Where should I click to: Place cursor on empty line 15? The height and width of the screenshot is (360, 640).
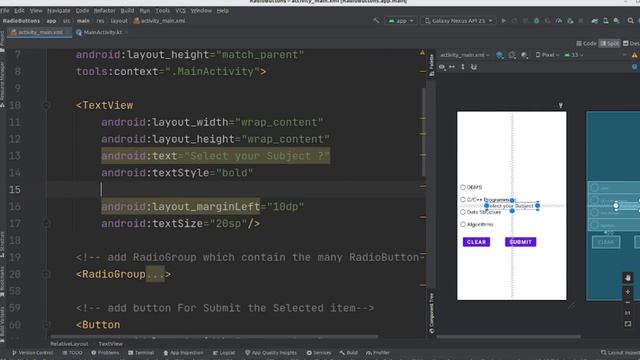tap(237, 190)
